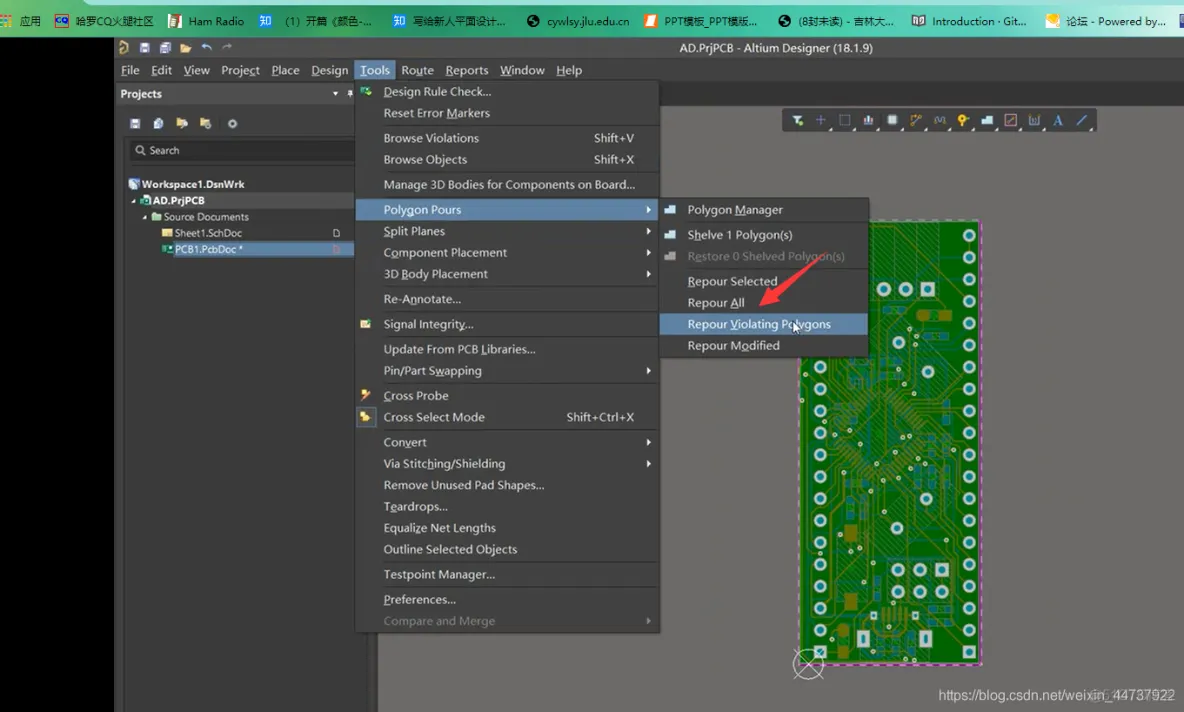
Task: Choose Design Rule Check from Tools menu
Action: tap(507, 91)
